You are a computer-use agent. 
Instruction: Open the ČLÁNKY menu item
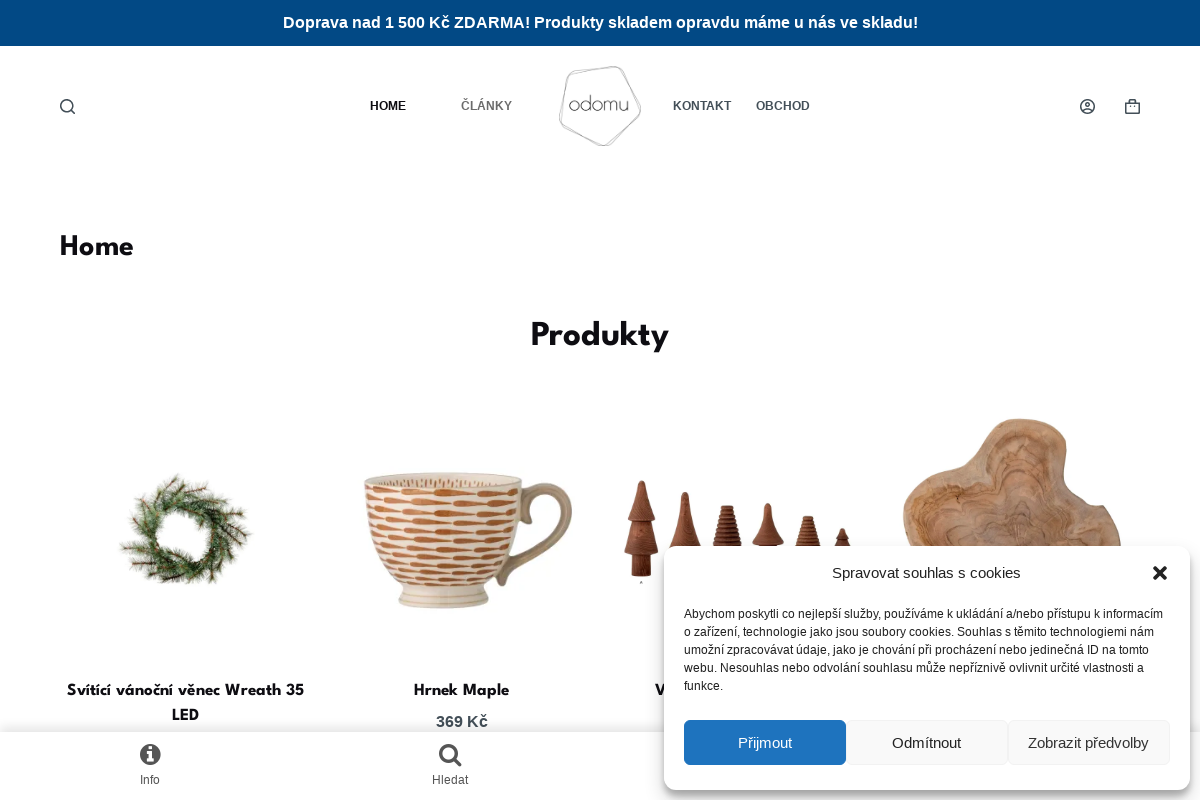pos(486,106)
